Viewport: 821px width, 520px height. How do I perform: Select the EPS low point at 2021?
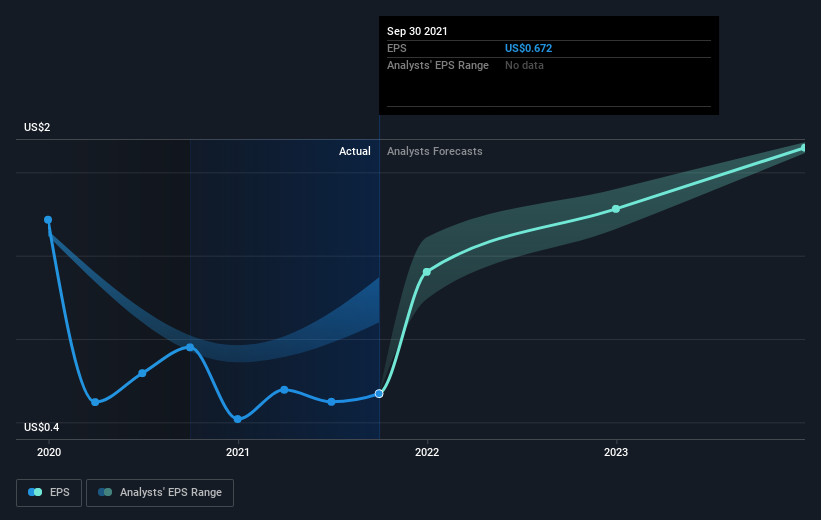point(238,419)
